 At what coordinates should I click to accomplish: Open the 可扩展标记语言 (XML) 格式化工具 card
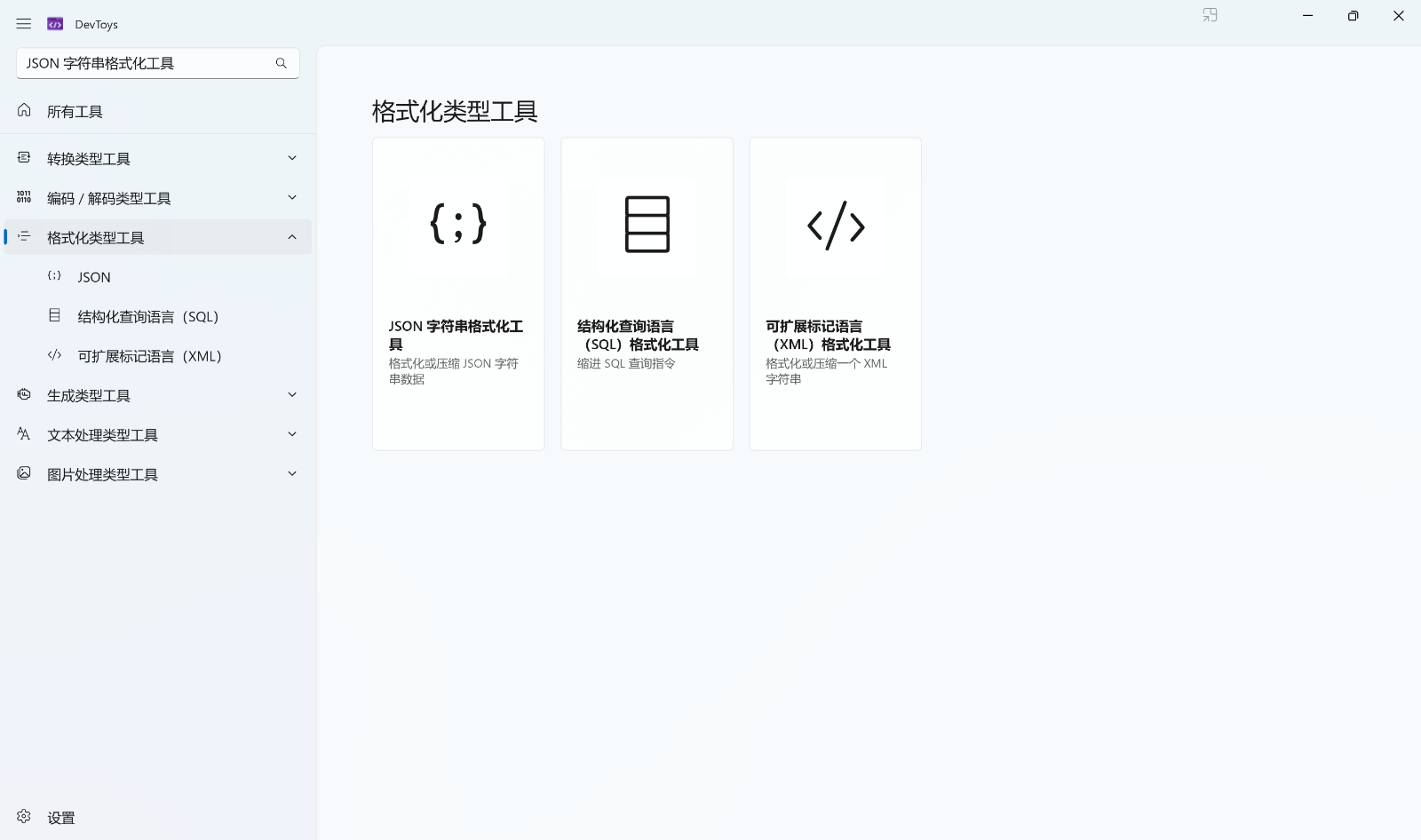(836, 294)
